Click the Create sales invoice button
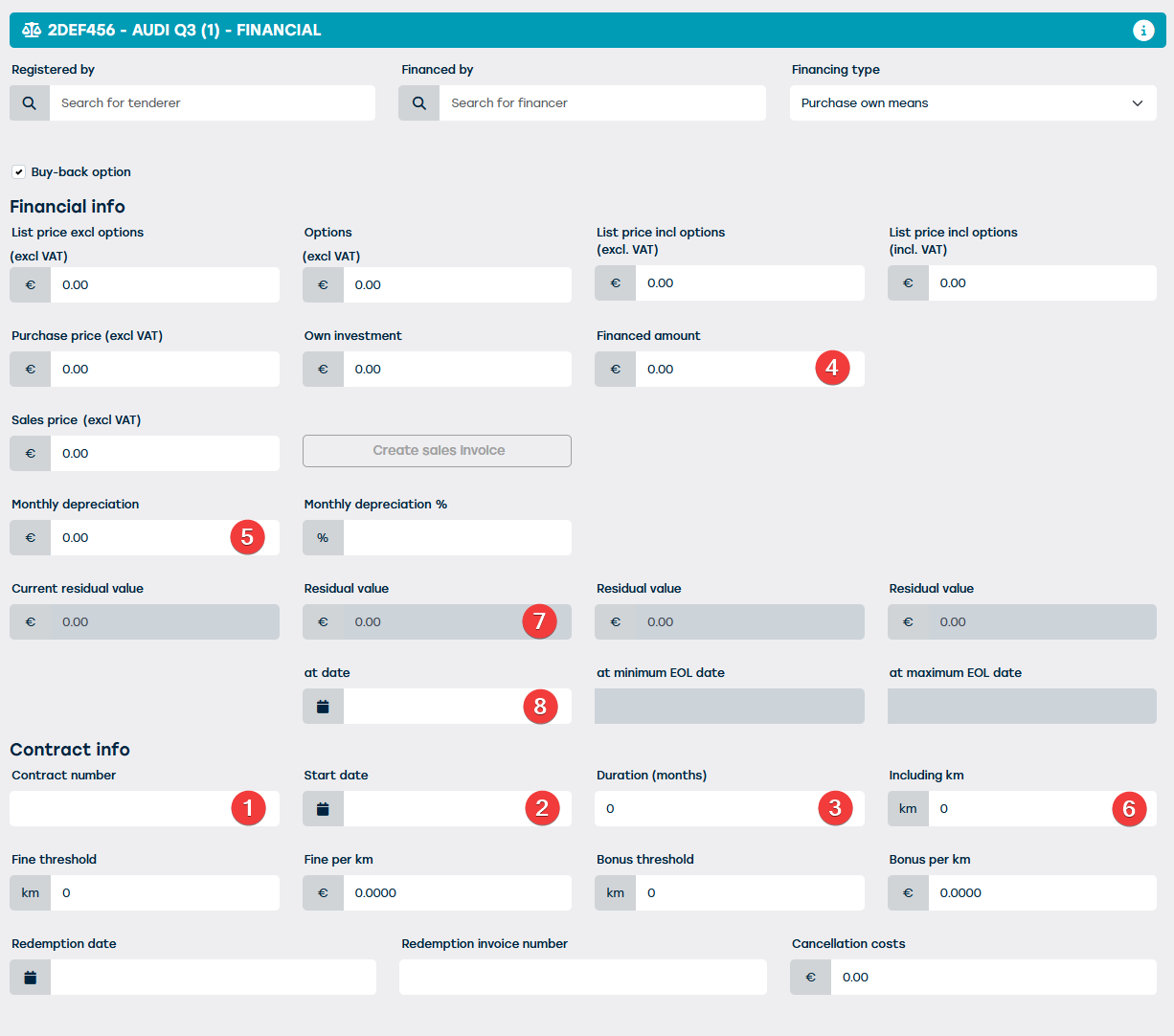 [x=437, y=451]
